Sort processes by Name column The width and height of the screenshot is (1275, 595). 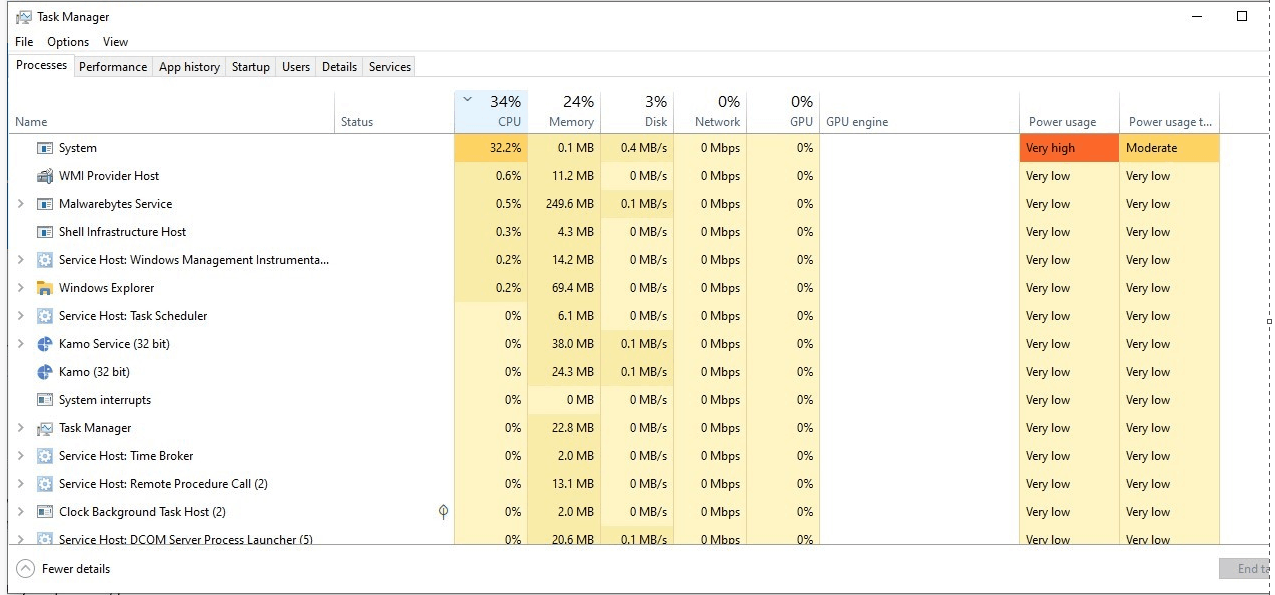tap(171, 112)
